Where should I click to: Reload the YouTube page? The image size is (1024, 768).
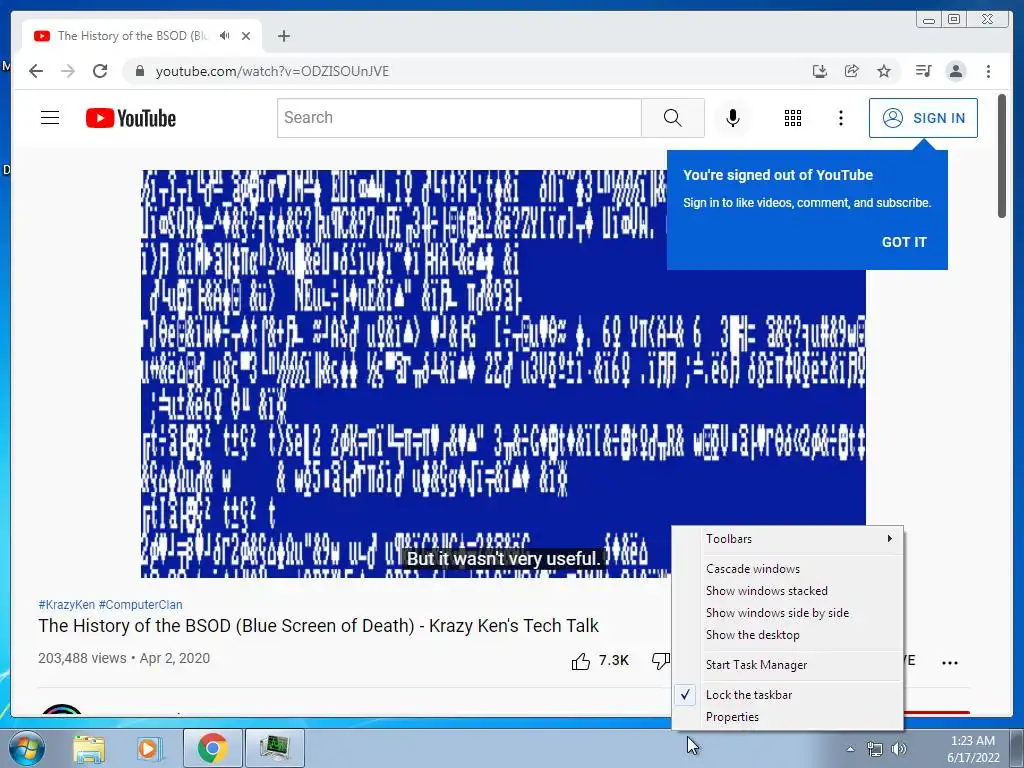(100, 71)
